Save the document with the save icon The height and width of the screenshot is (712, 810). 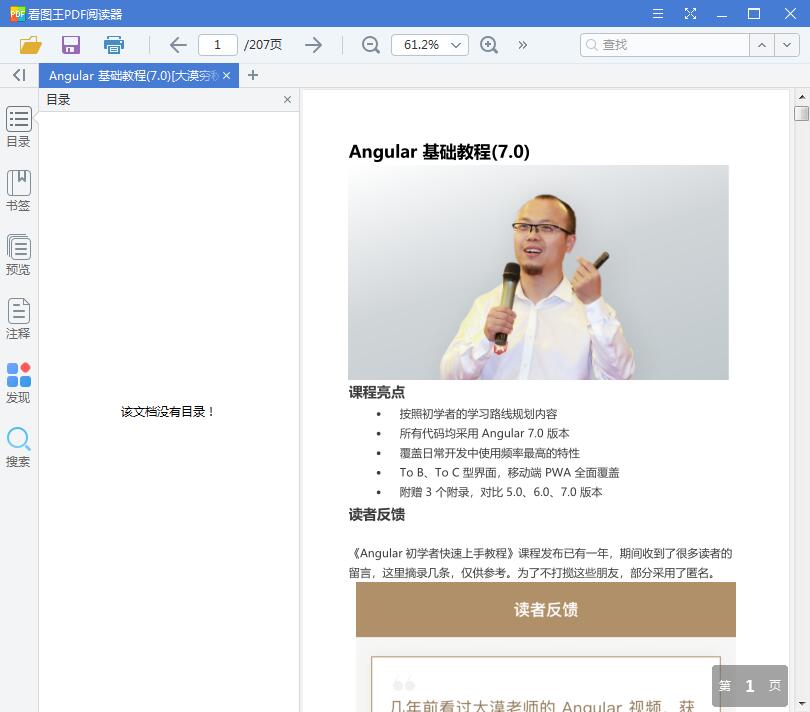pyautogui.click(x=70, y=45)
